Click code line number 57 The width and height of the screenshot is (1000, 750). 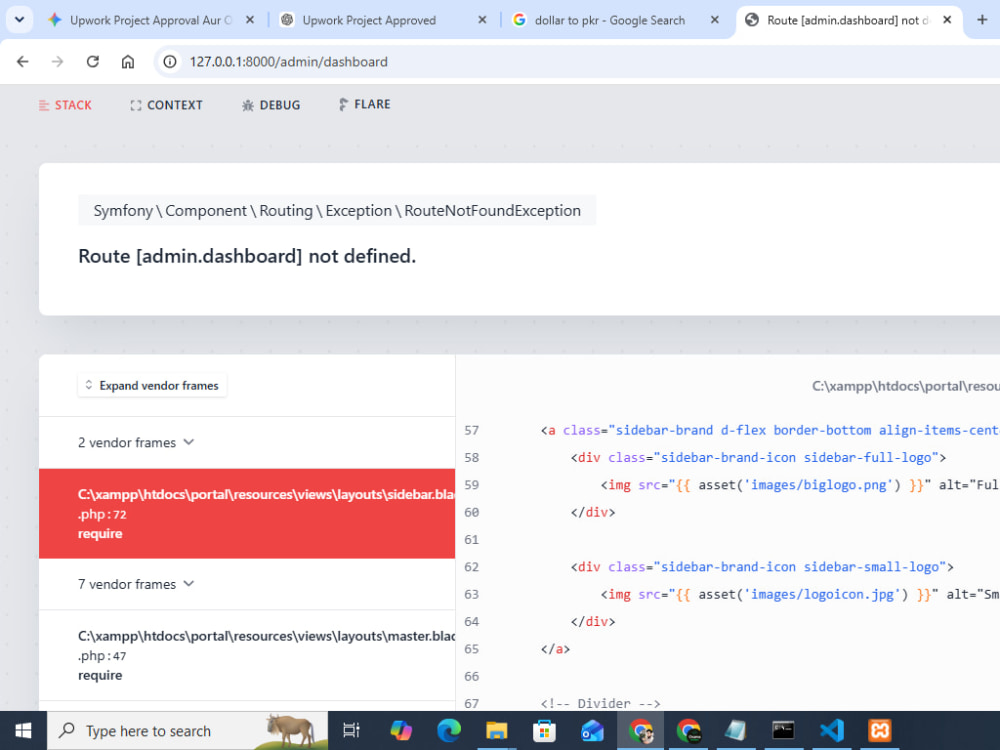471,430
